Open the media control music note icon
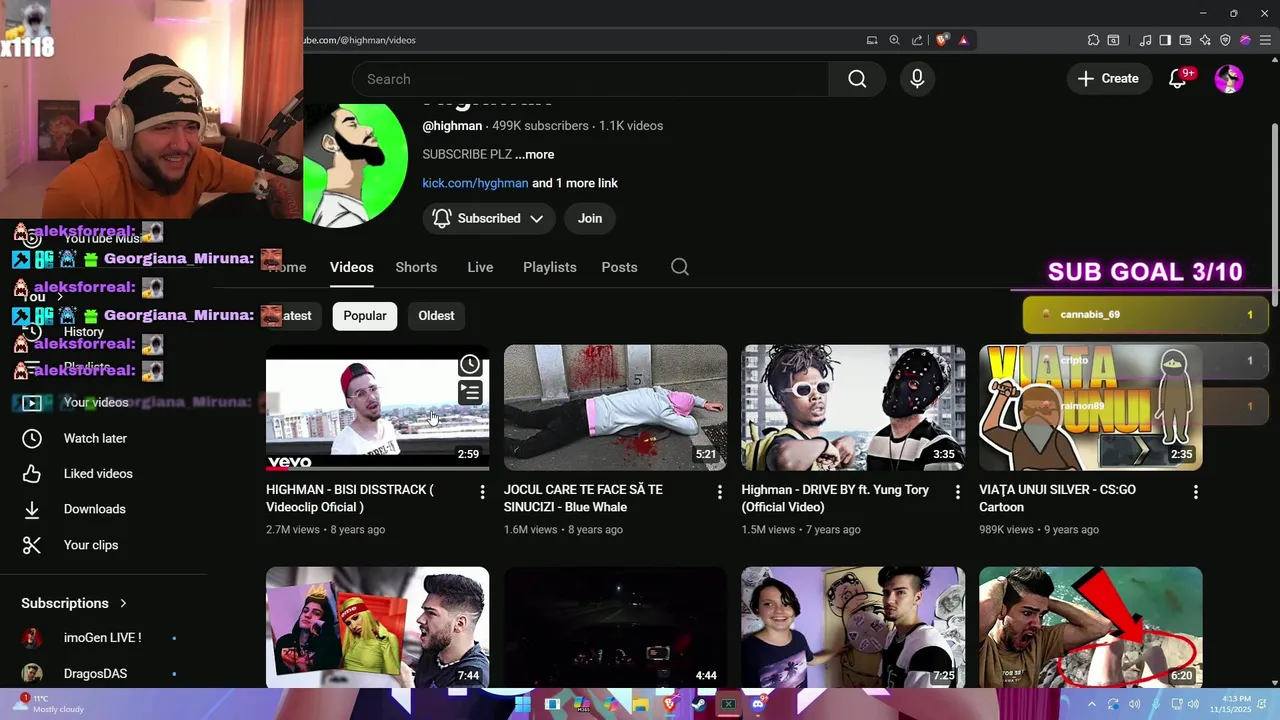 1145,40
